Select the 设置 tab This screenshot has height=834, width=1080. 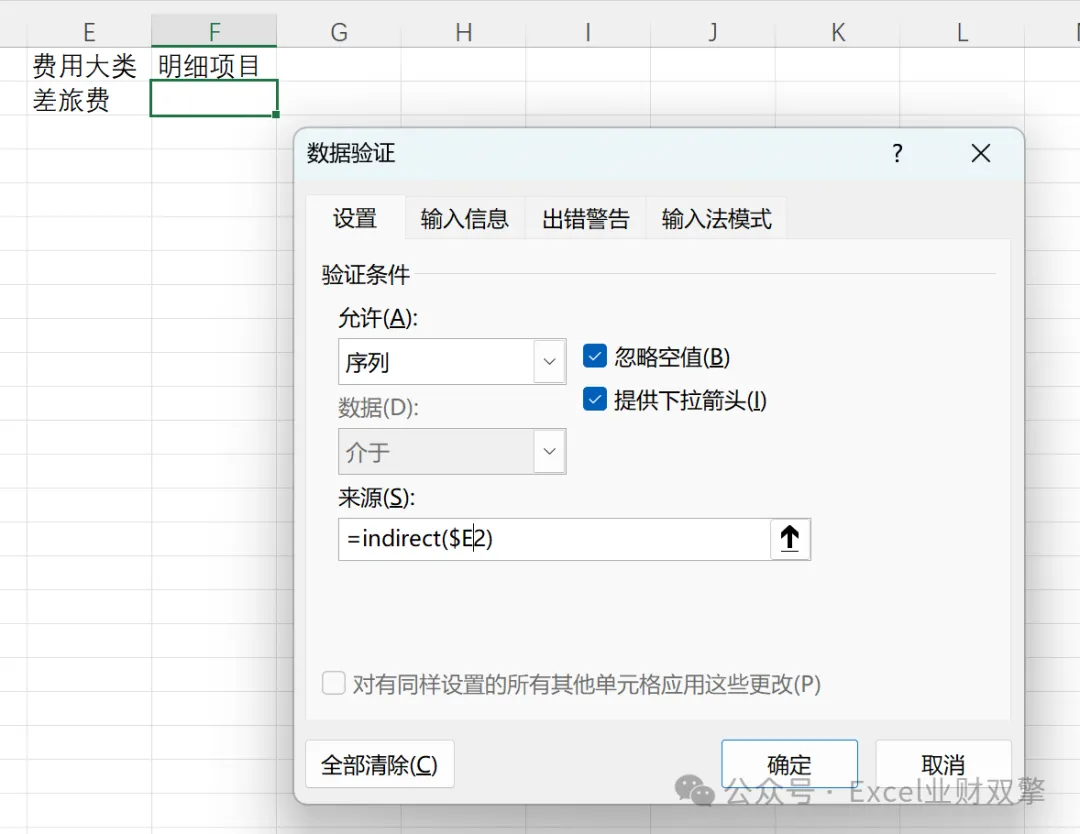355,219
